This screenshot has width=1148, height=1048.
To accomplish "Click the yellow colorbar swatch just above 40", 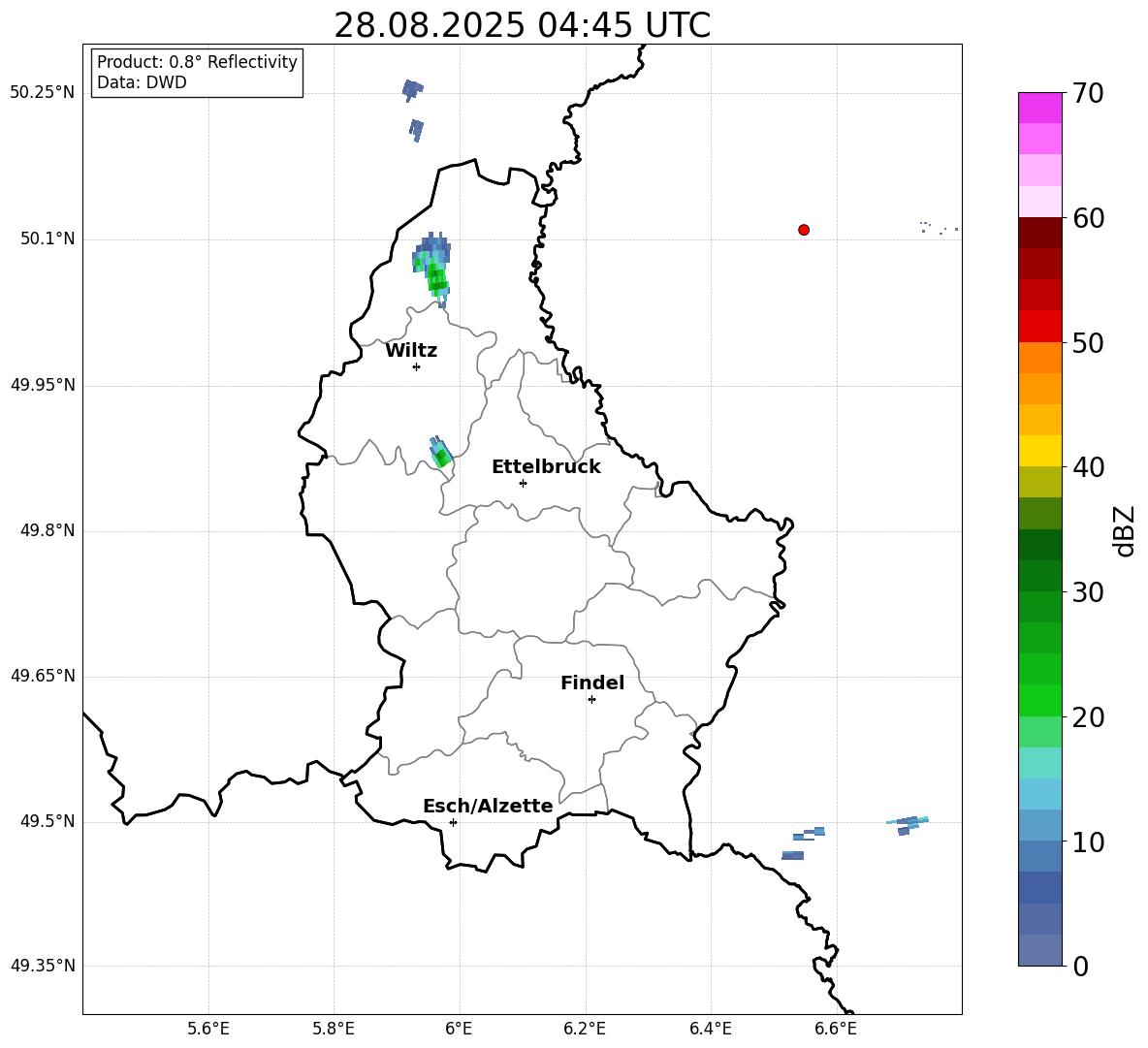I will click(1040, 451).
